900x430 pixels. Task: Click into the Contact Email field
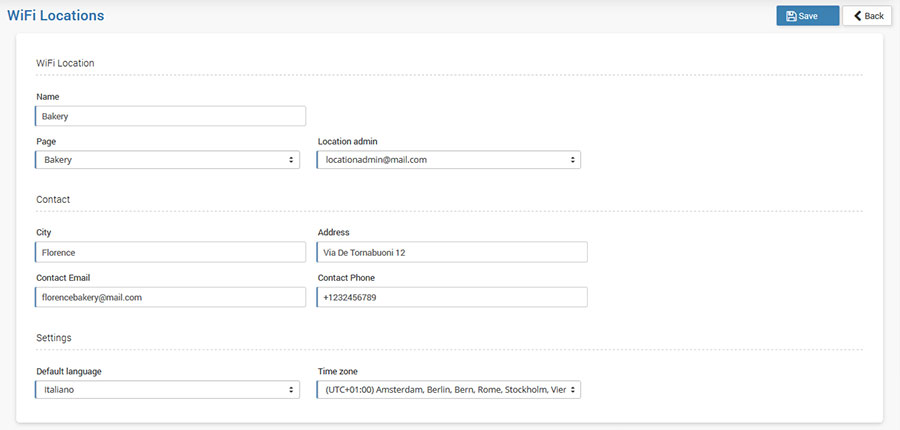[170, 297]
